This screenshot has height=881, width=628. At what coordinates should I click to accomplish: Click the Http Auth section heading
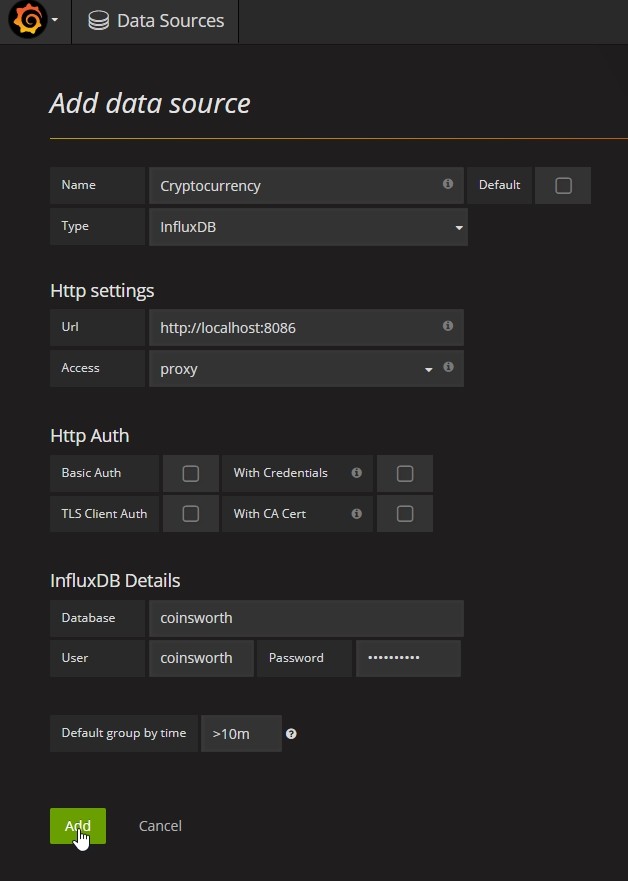[x=90, y=435]
